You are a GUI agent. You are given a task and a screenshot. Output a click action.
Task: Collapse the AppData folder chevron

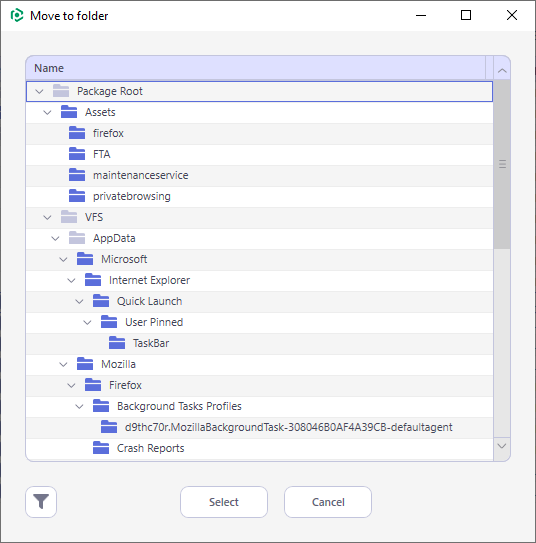(55, 239)
